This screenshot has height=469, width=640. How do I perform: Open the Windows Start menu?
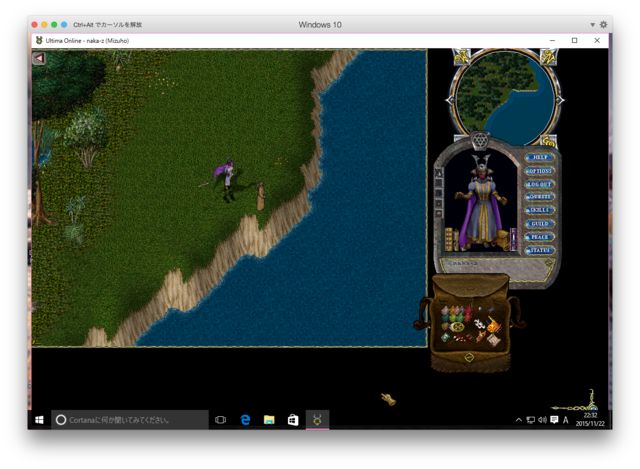click(39, 420)
